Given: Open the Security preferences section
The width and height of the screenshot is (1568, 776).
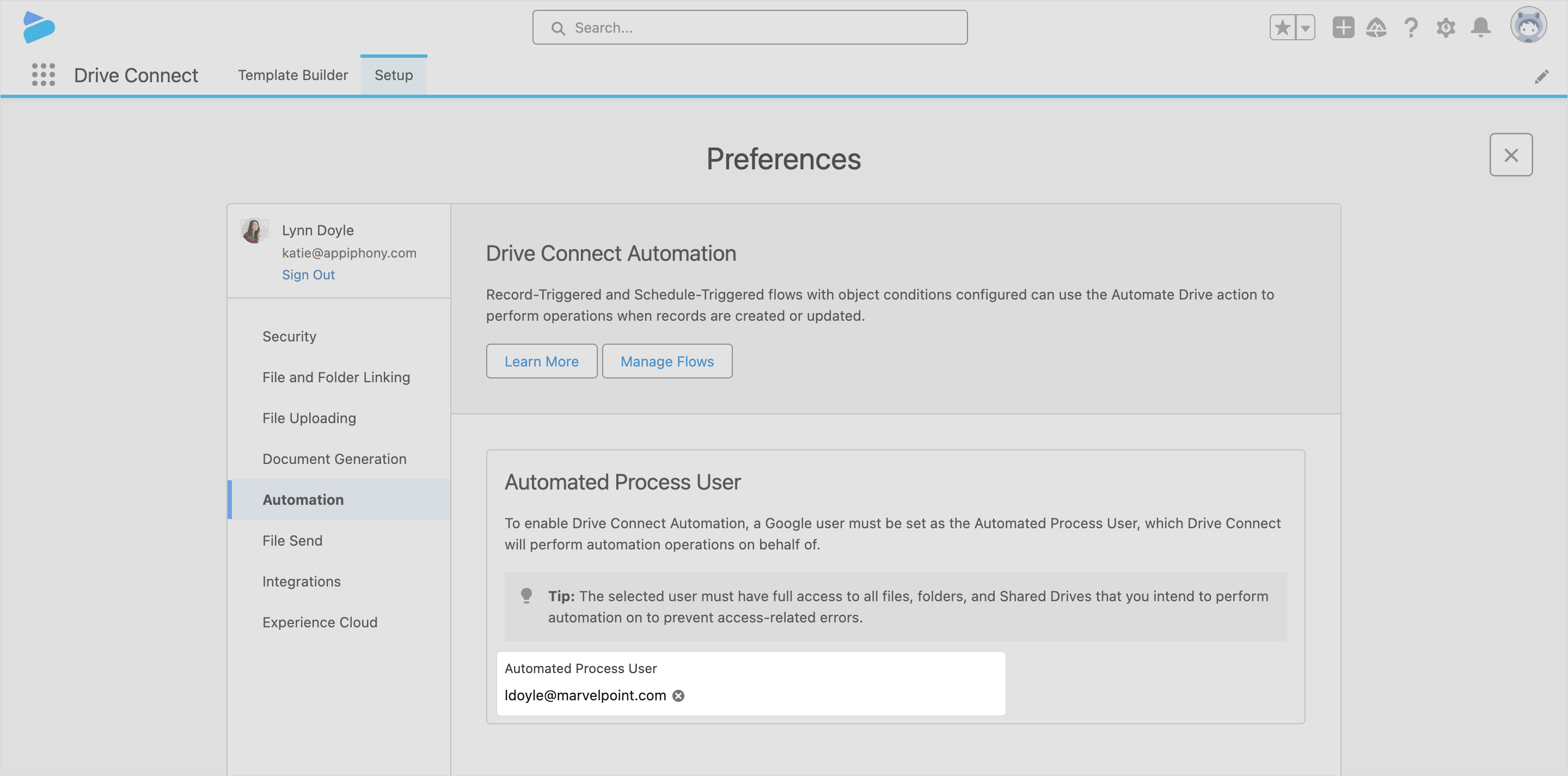Looking at the screenshot, I should click(x=289, y=337).
